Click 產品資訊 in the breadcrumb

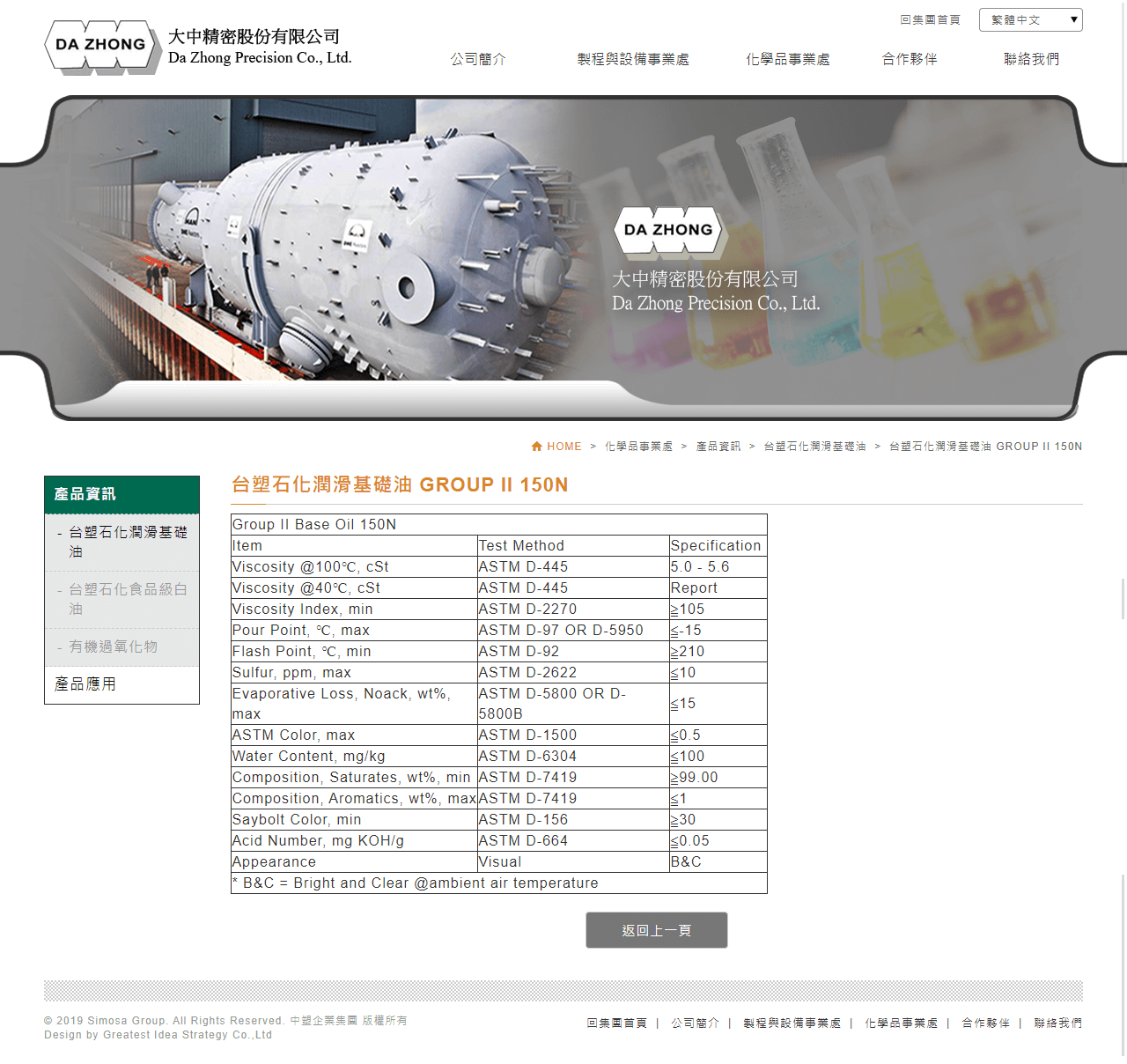718,447
